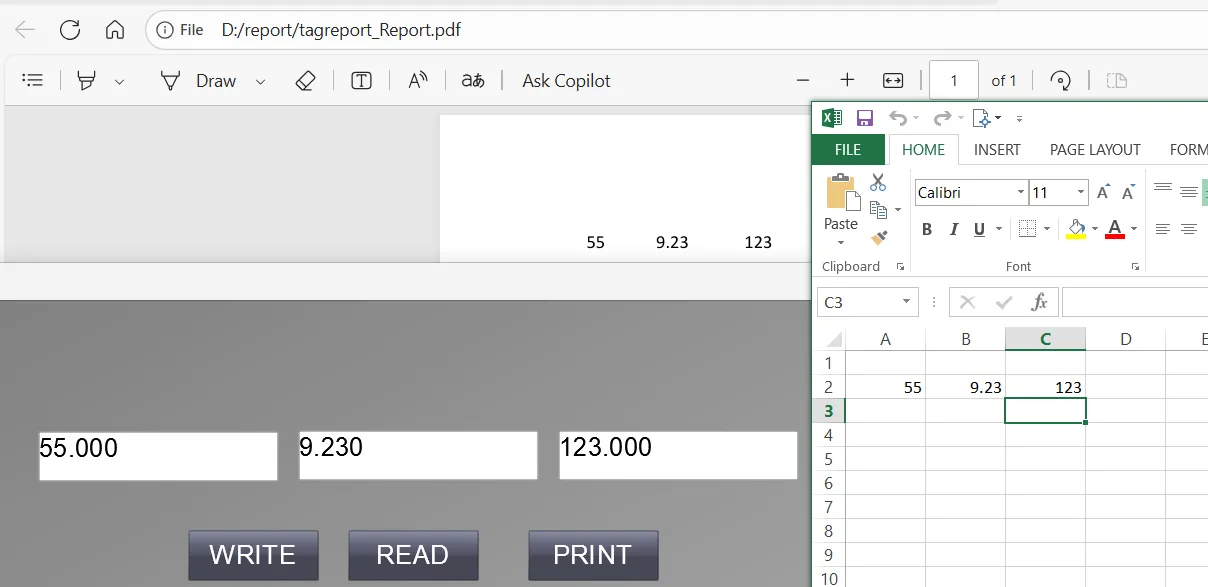
Task: Fit the PDF to width
Action: pos(893,80)
